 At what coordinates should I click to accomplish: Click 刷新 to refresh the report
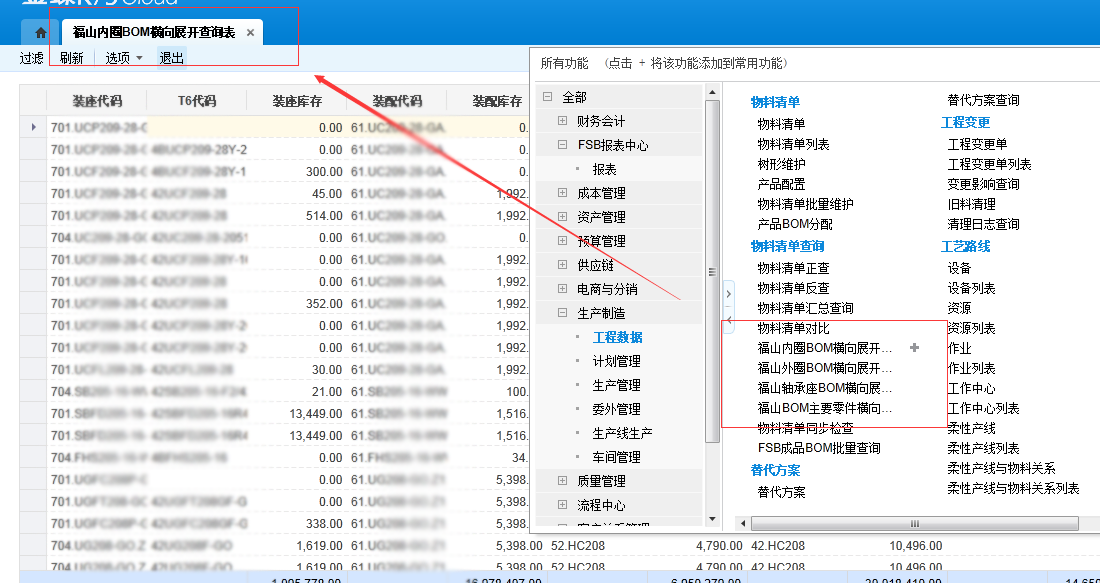pos(72,58)
